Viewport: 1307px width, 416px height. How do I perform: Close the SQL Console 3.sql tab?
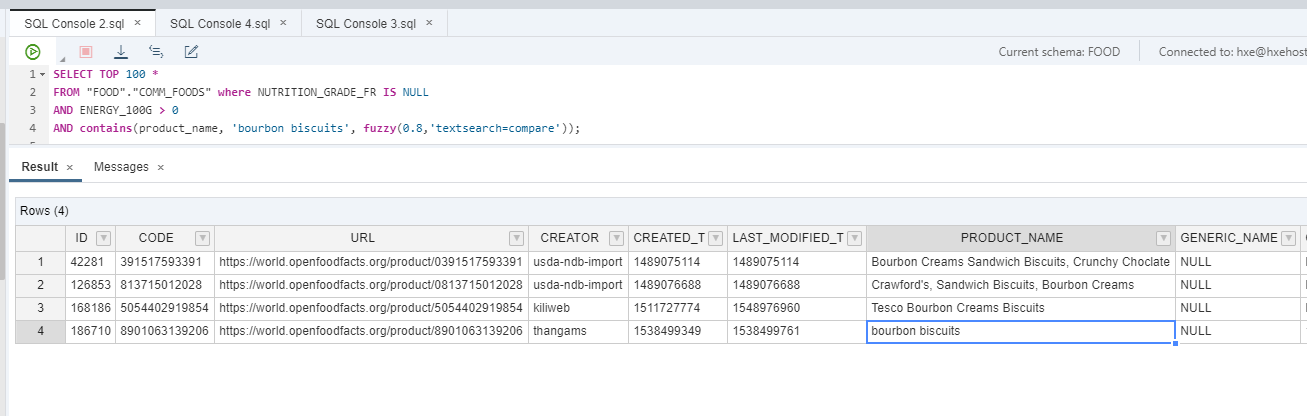[x=428, y=23]
